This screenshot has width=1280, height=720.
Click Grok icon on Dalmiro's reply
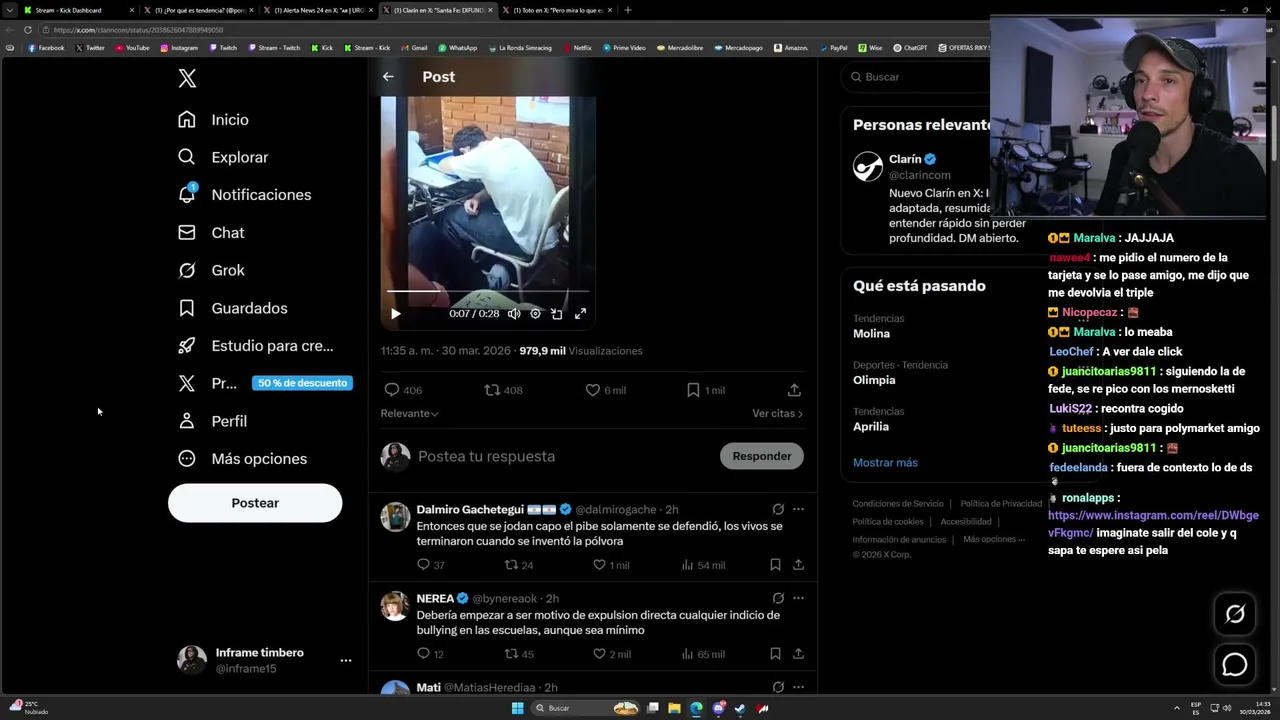[x=778, y=509]
